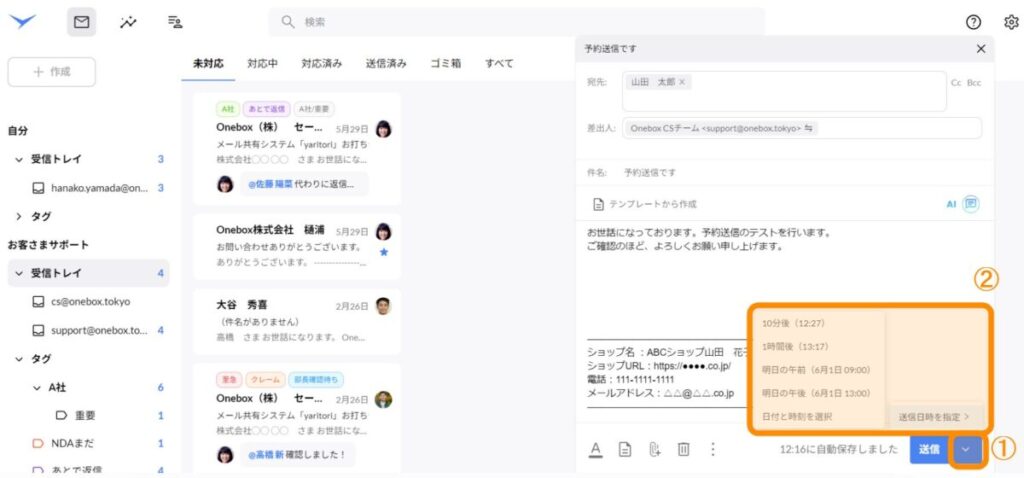1024x478 pixels.
Task: Click the help question mark icon
Action: [973, 22]
